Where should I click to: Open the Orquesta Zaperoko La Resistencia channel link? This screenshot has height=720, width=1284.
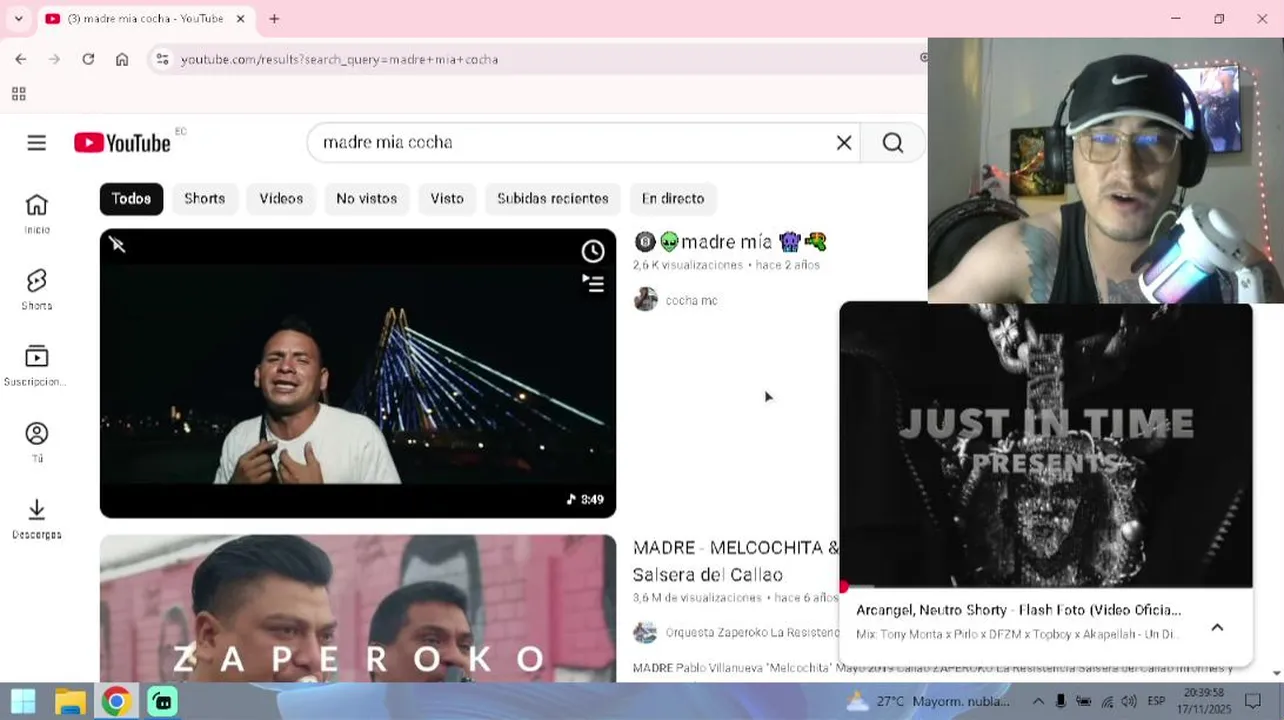[x=752, y=632]
